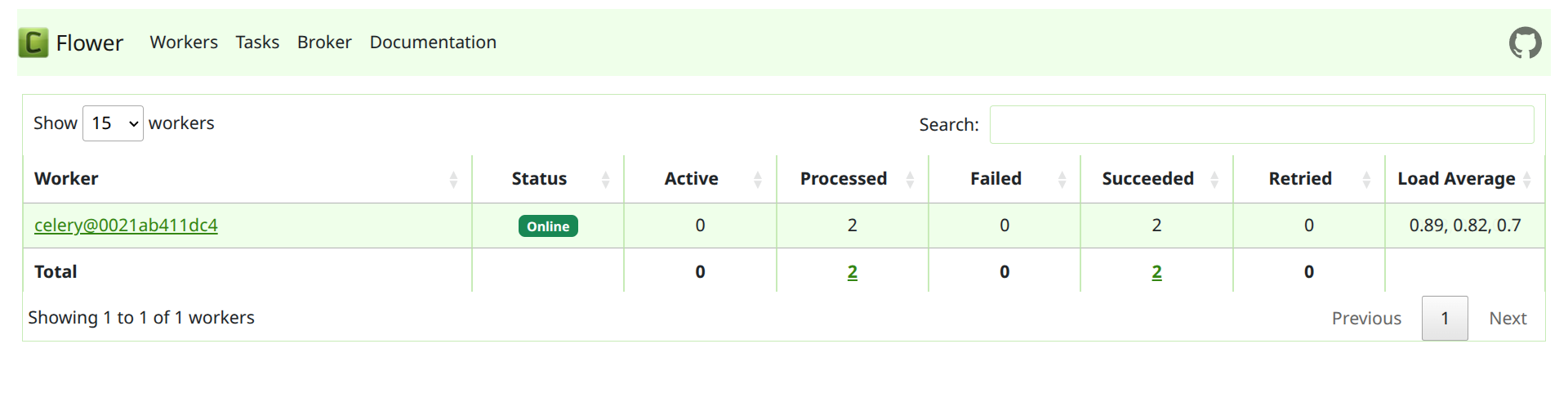The height and width of the screenshot is (402, 1568).
Task: Go to the Tasks page
Action: pos(257,42)
